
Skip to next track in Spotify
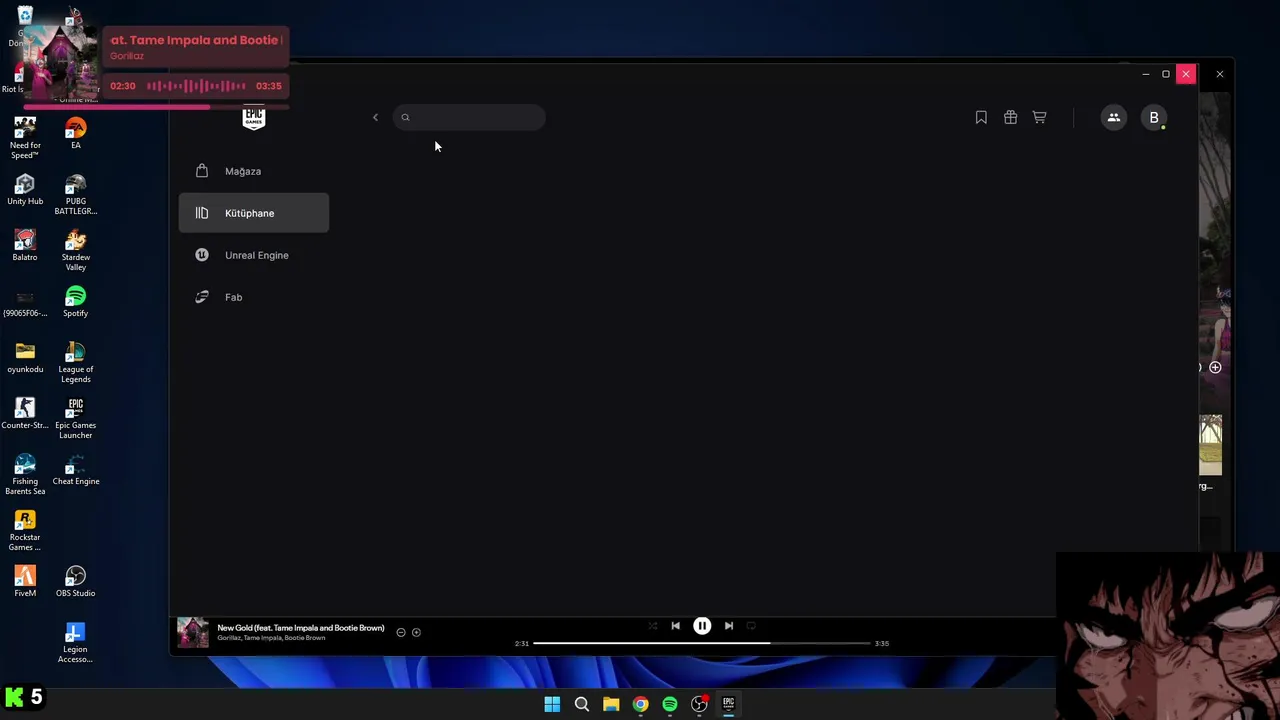(x=729, y=626)
